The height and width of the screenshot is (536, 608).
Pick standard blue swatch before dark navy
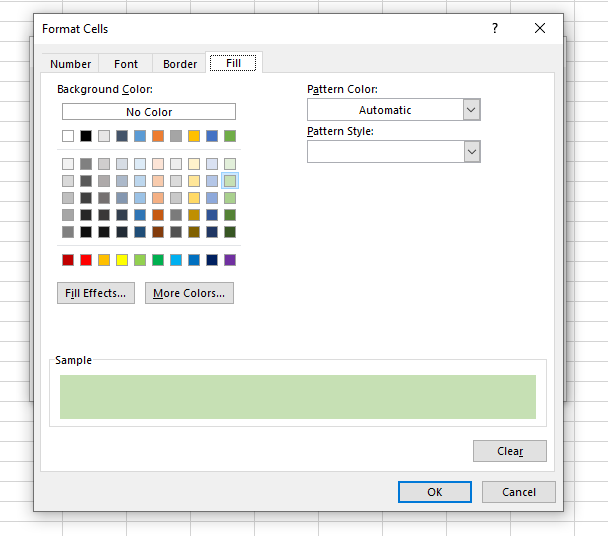tap(194, 260)
